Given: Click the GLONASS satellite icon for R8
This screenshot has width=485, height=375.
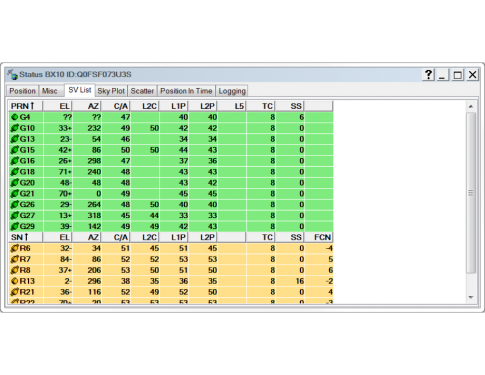Looking at the screenshot, I should [x=15, y=270].
